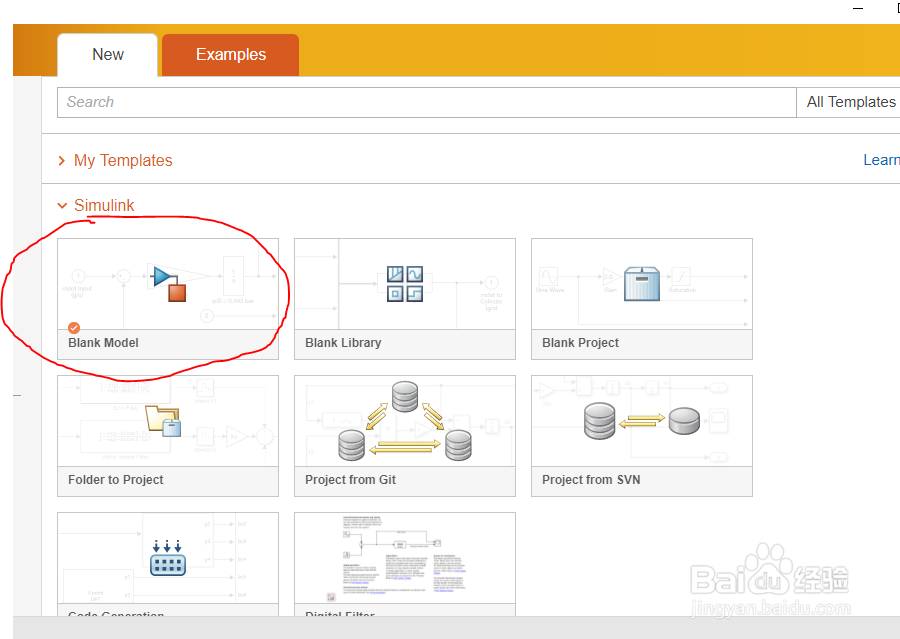Select the Project from Git icon
Viewport: 900px width, 639px height.
click(x=405, y=421)
